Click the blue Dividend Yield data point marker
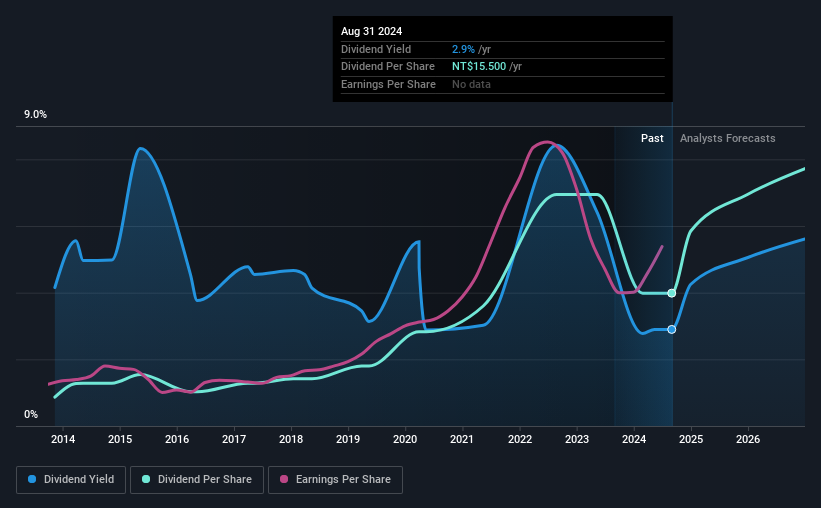Image resolution: width=821 pixels, height=508 pixels. (x=672, y=329)
